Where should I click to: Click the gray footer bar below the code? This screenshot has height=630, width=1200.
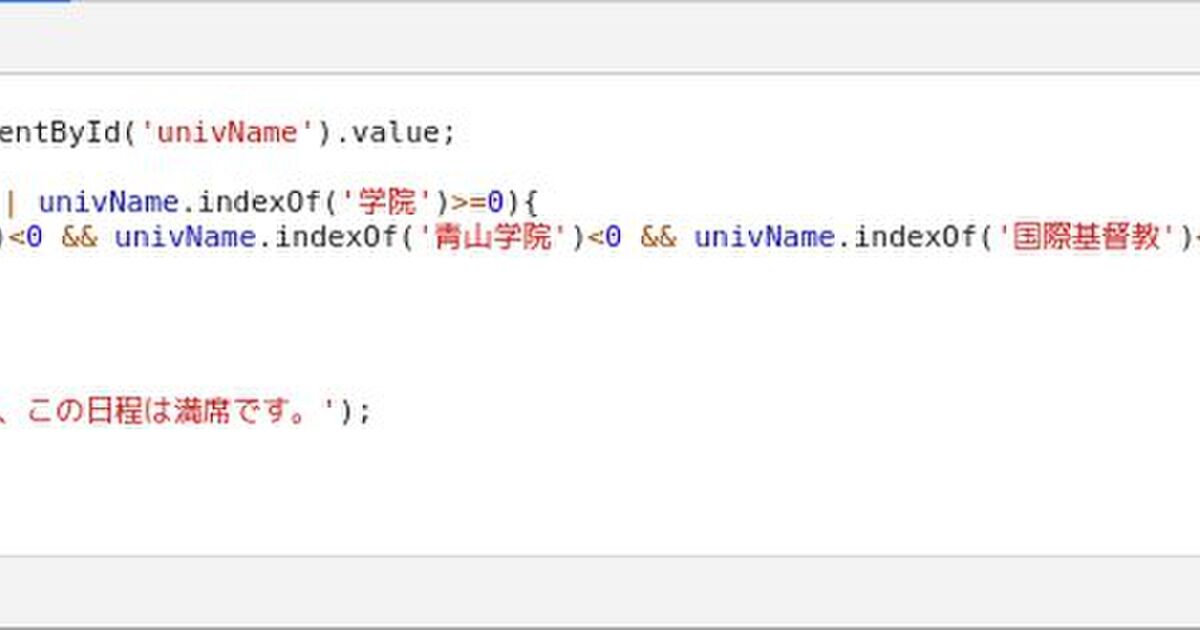600,590
